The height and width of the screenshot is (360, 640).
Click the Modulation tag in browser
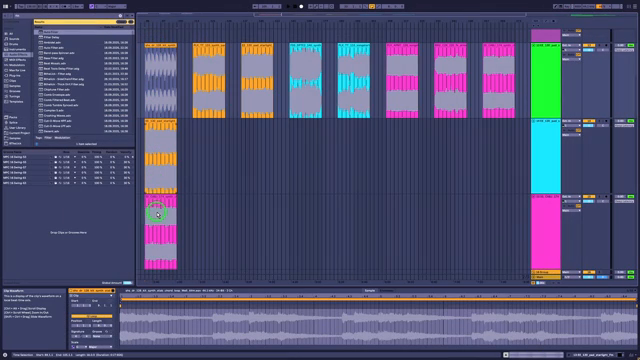[x=62, y=138]
